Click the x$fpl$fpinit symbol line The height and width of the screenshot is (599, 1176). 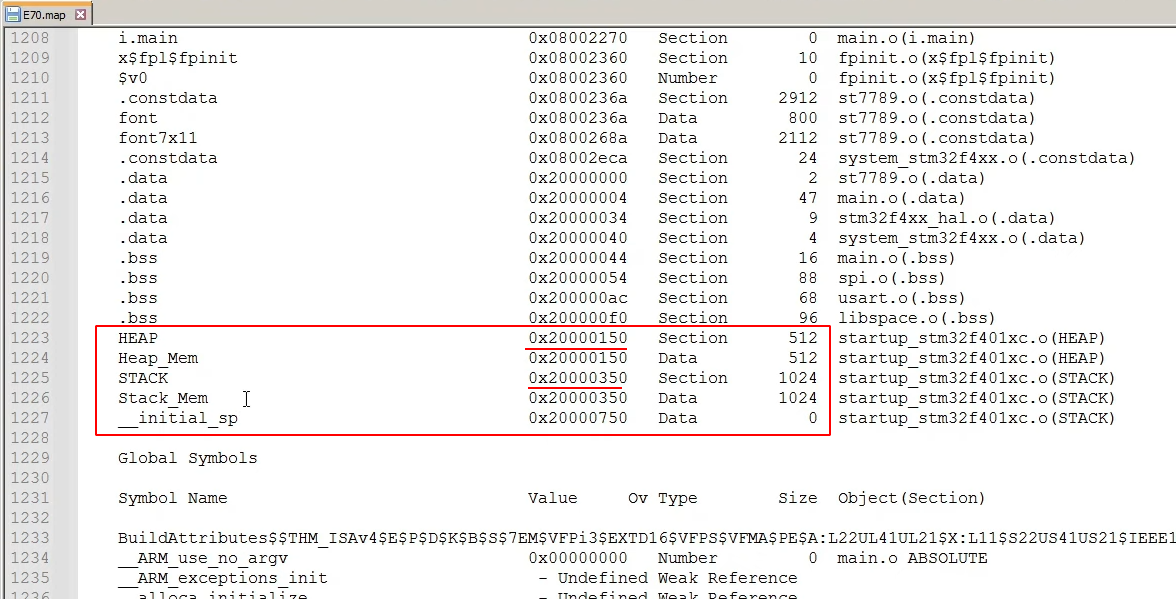pyautogui.click(x=179, y=58)
